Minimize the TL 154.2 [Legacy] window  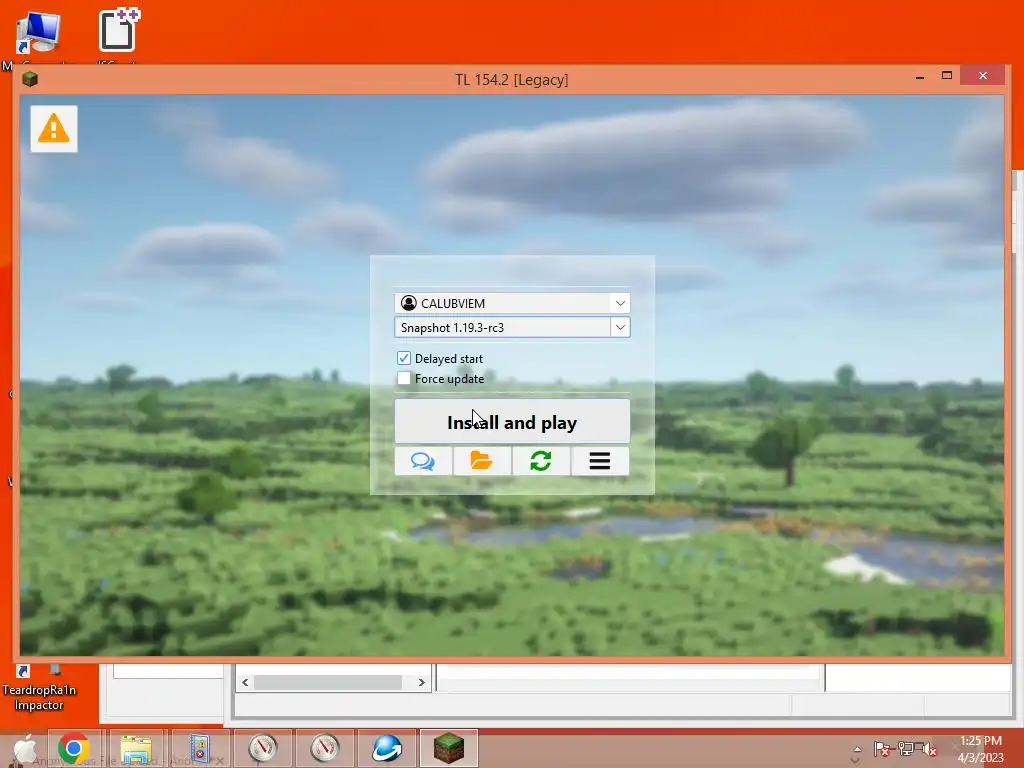(920, 77)
